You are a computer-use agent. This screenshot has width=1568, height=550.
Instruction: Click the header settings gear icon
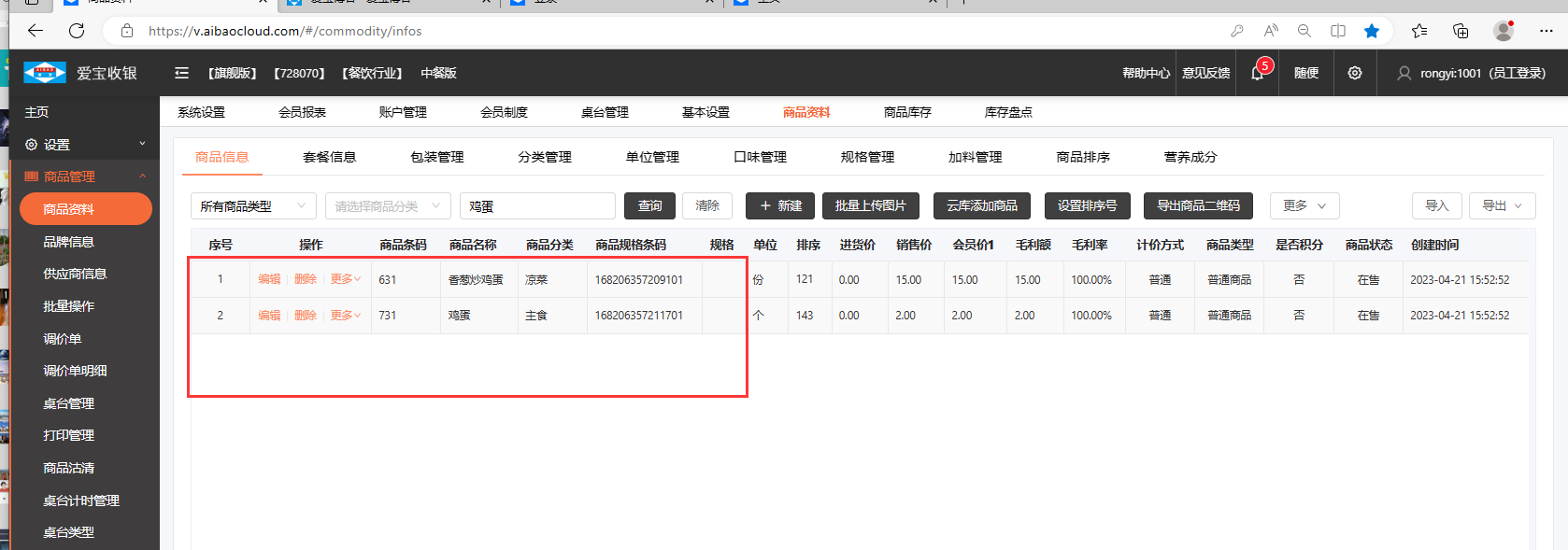point(1355,73)
